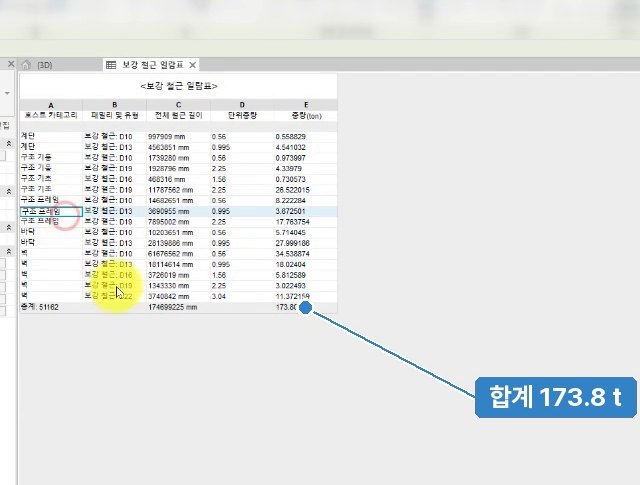Click the 보강 철근: D19 cell in the 1928796 mm row

[x=114, y=168]
